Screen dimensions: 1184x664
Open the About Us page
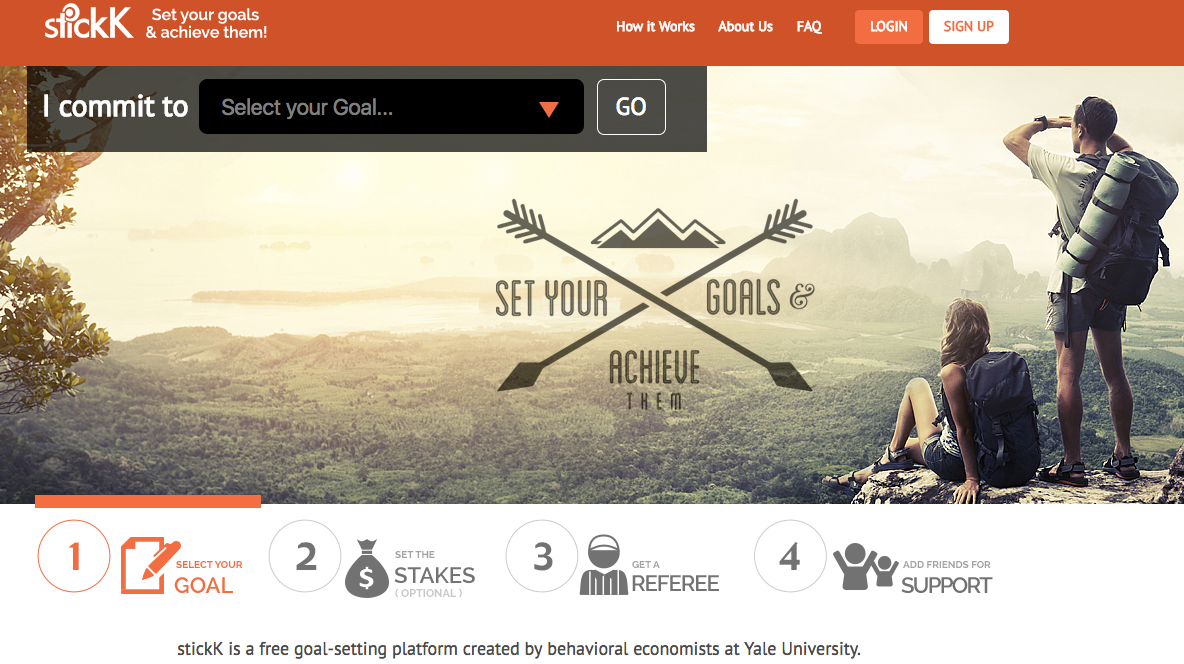click(x=745, y=26)
